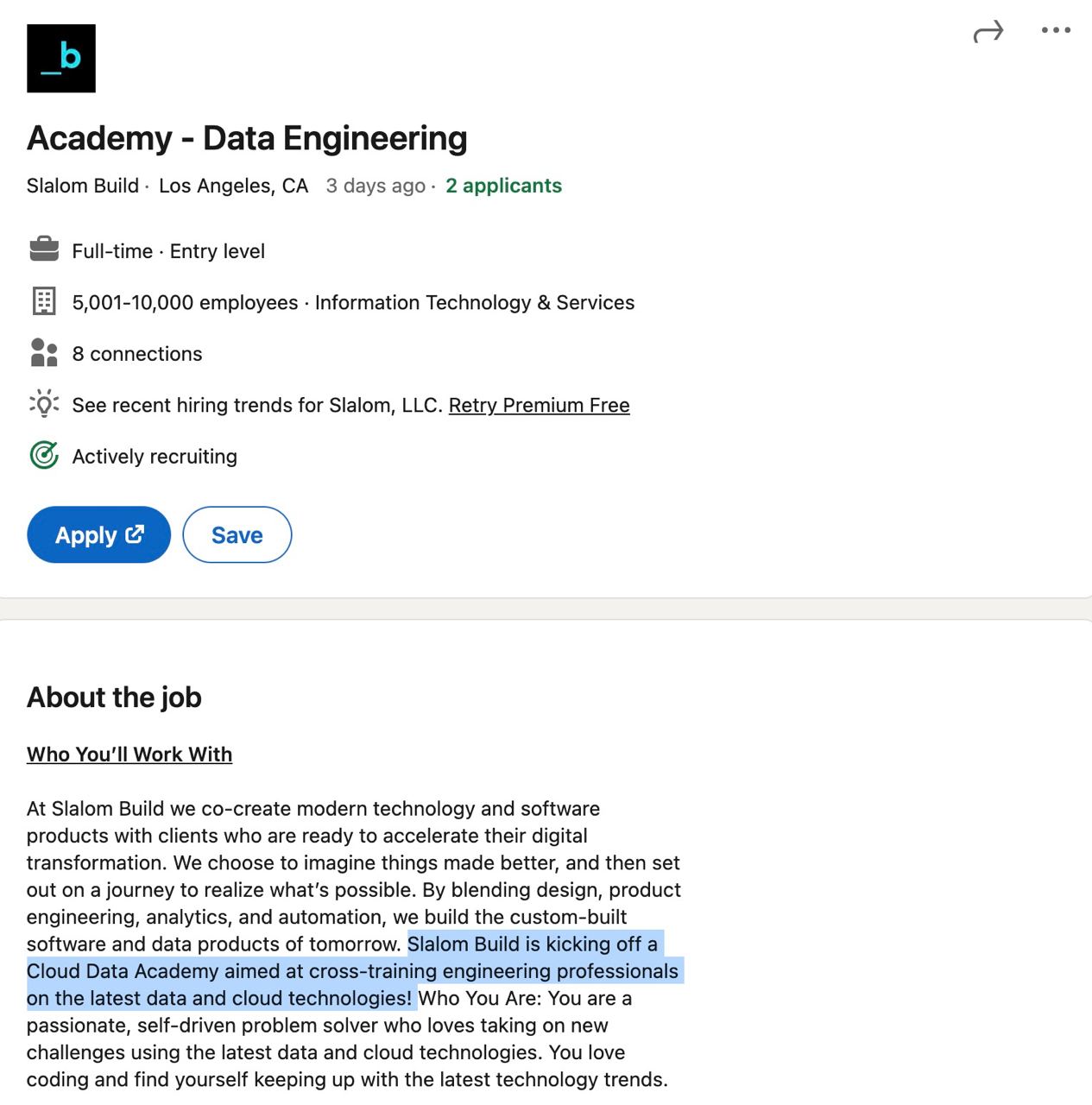Save this job with Save button
Screen dimensions: 1092x1105
click(237, 535)
